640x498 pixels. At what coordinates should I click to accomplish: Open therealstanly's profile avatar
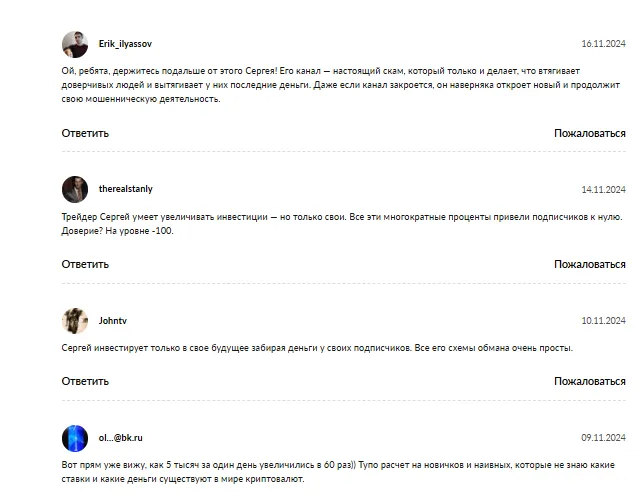pyautogui.click(x=75, y=189)
